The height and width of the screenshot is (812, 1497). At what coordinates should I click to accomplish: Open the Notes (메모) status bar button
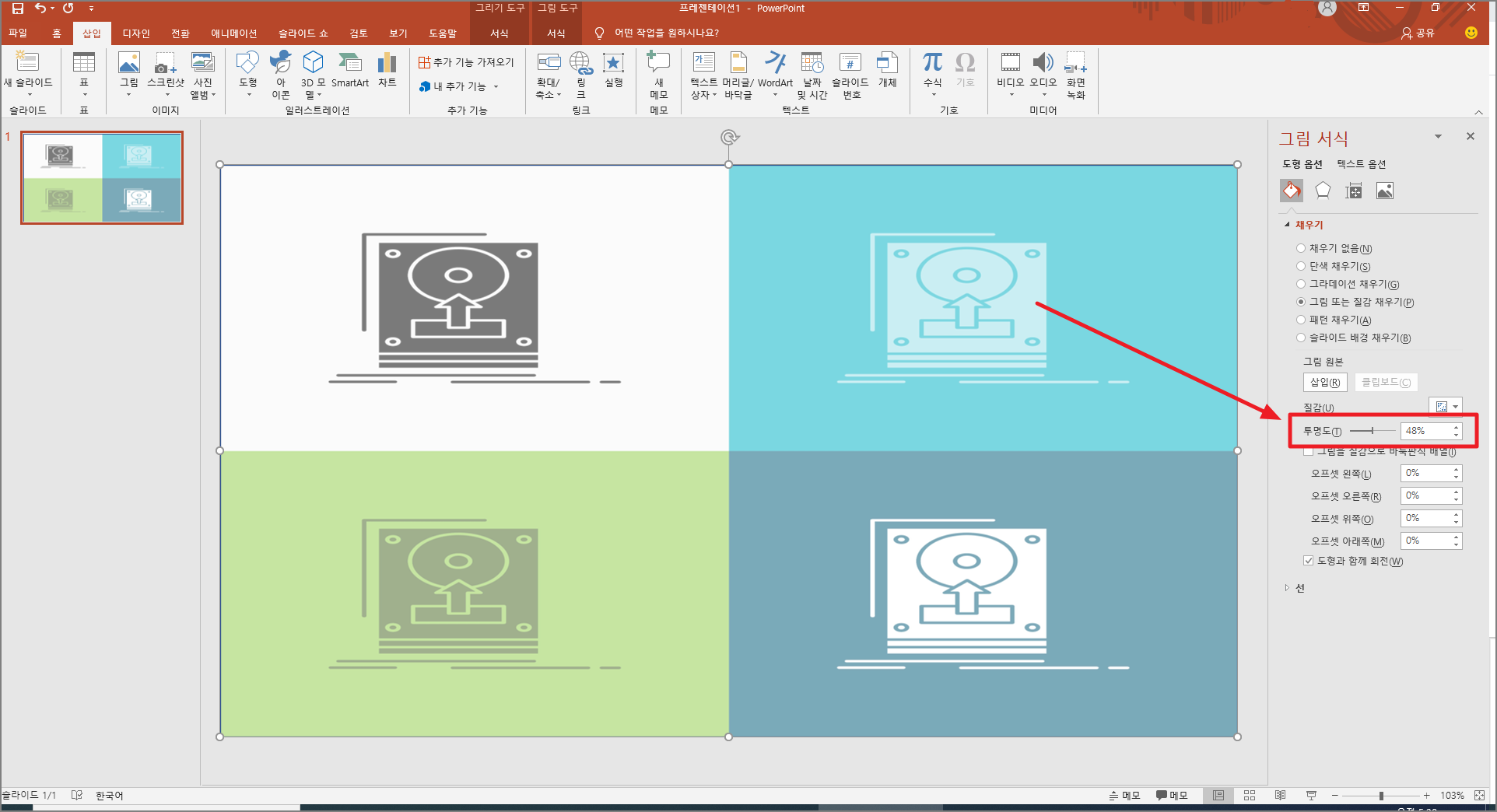pos(1125,795)
